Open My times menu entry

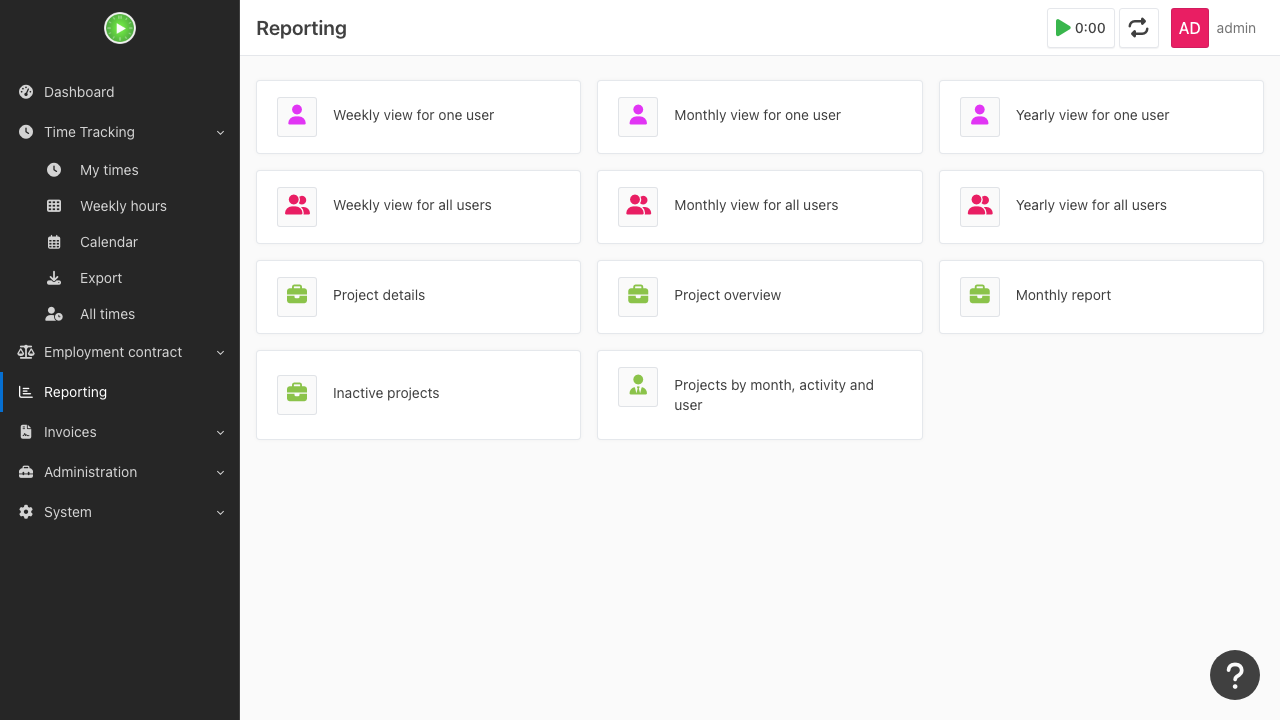coord(120,170)
